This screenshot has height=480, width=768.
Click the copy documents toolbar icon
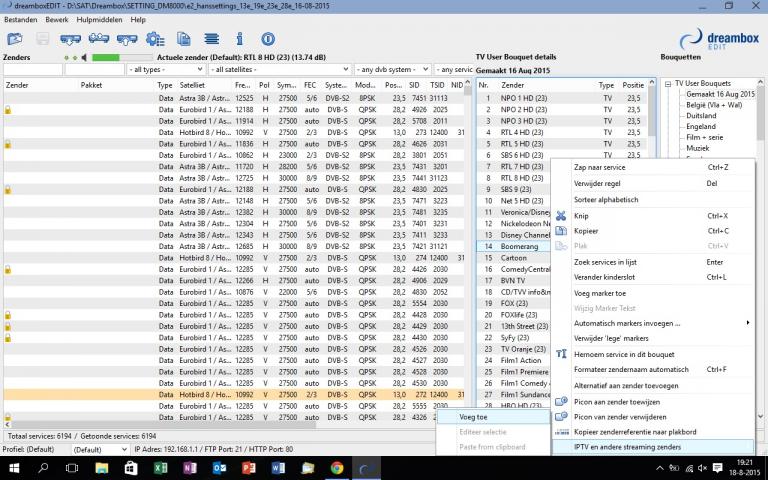coord(184,39)
